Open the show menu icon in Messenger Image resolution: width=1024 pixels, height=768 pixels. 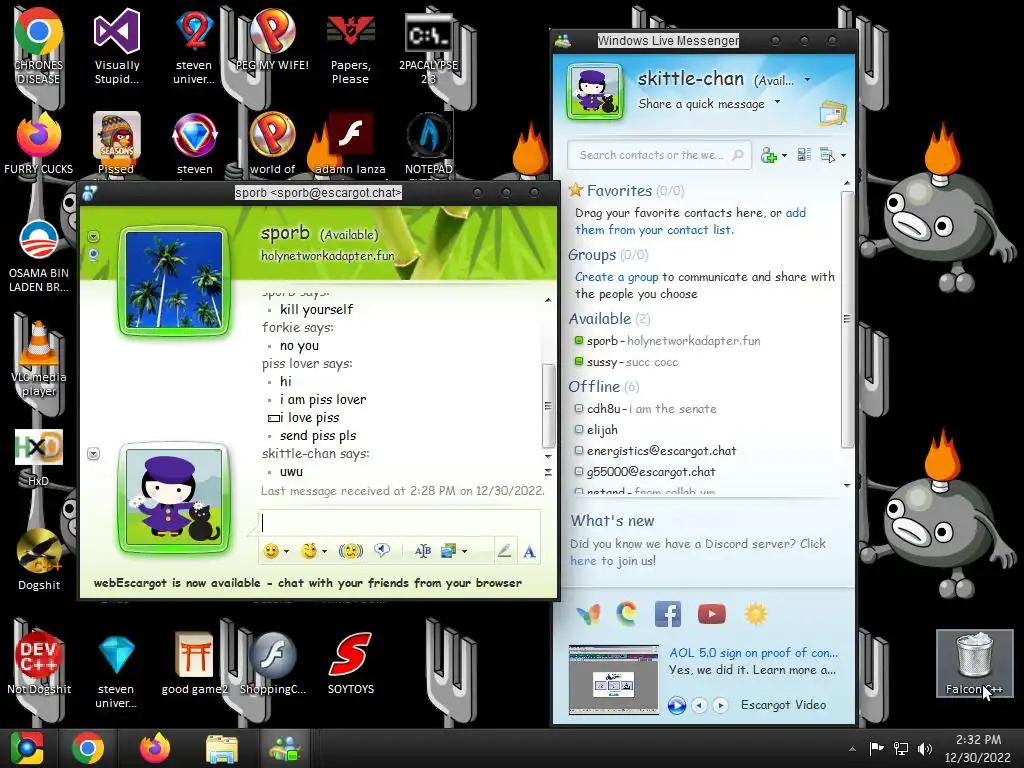click(x=828, y=155)
